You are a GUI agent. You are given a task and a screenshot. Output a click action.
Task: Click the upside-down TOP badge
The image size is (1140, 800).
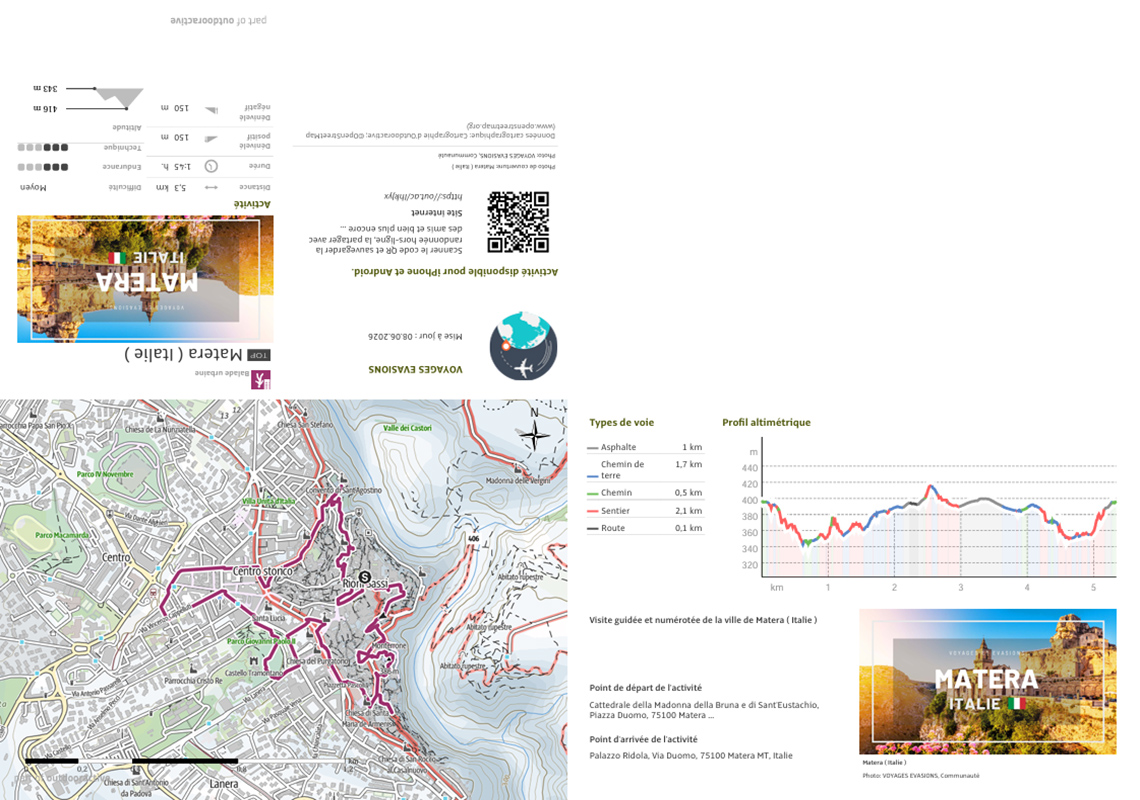click(x=259, y=355)
